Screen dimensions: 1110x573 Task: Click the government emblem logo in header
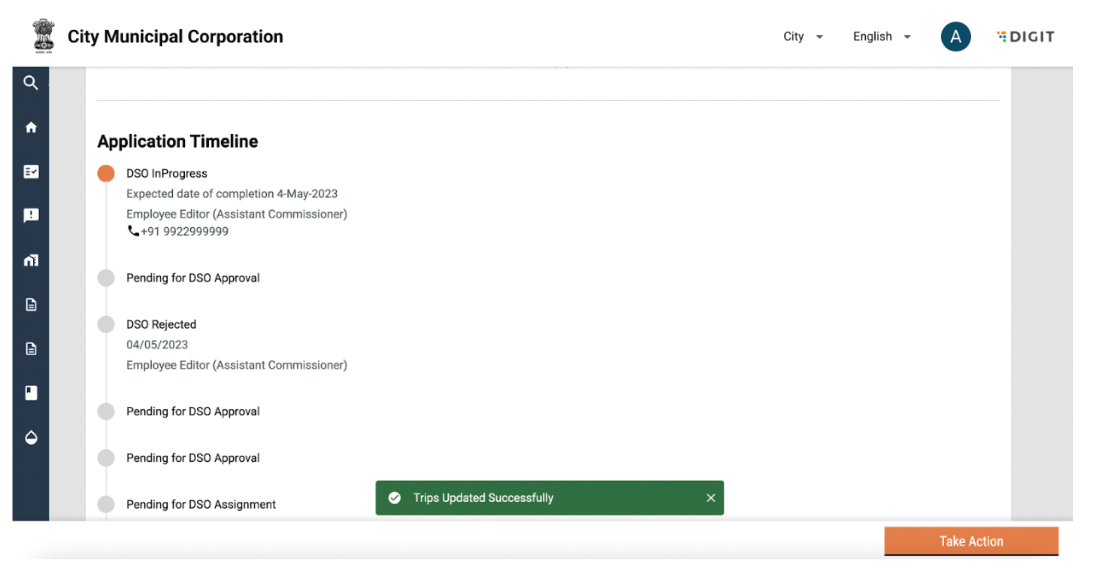pyautogui.click(x=44, y=36)
